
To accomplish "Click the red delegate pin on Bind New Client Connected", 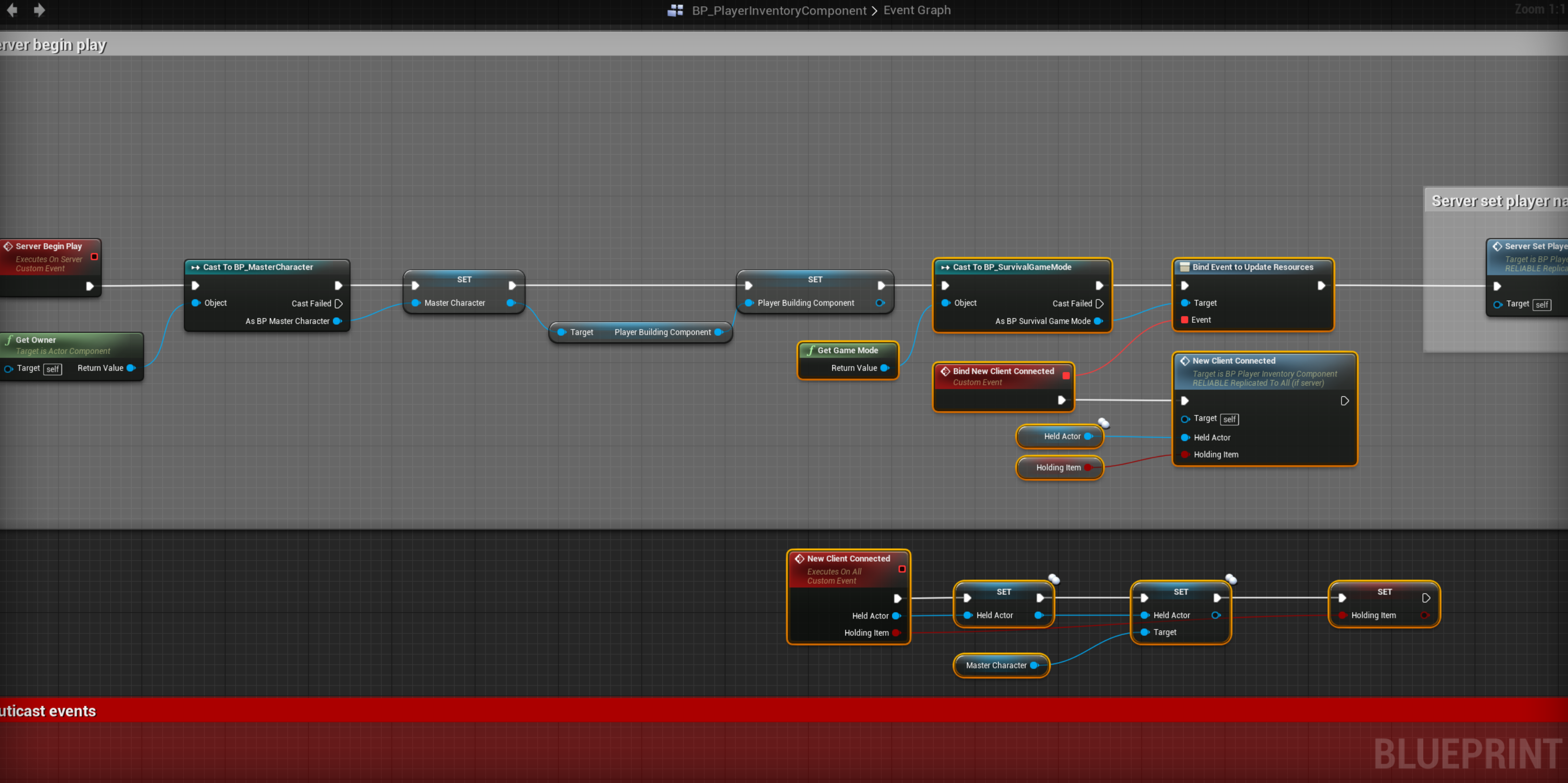I will click(1066, 375).
